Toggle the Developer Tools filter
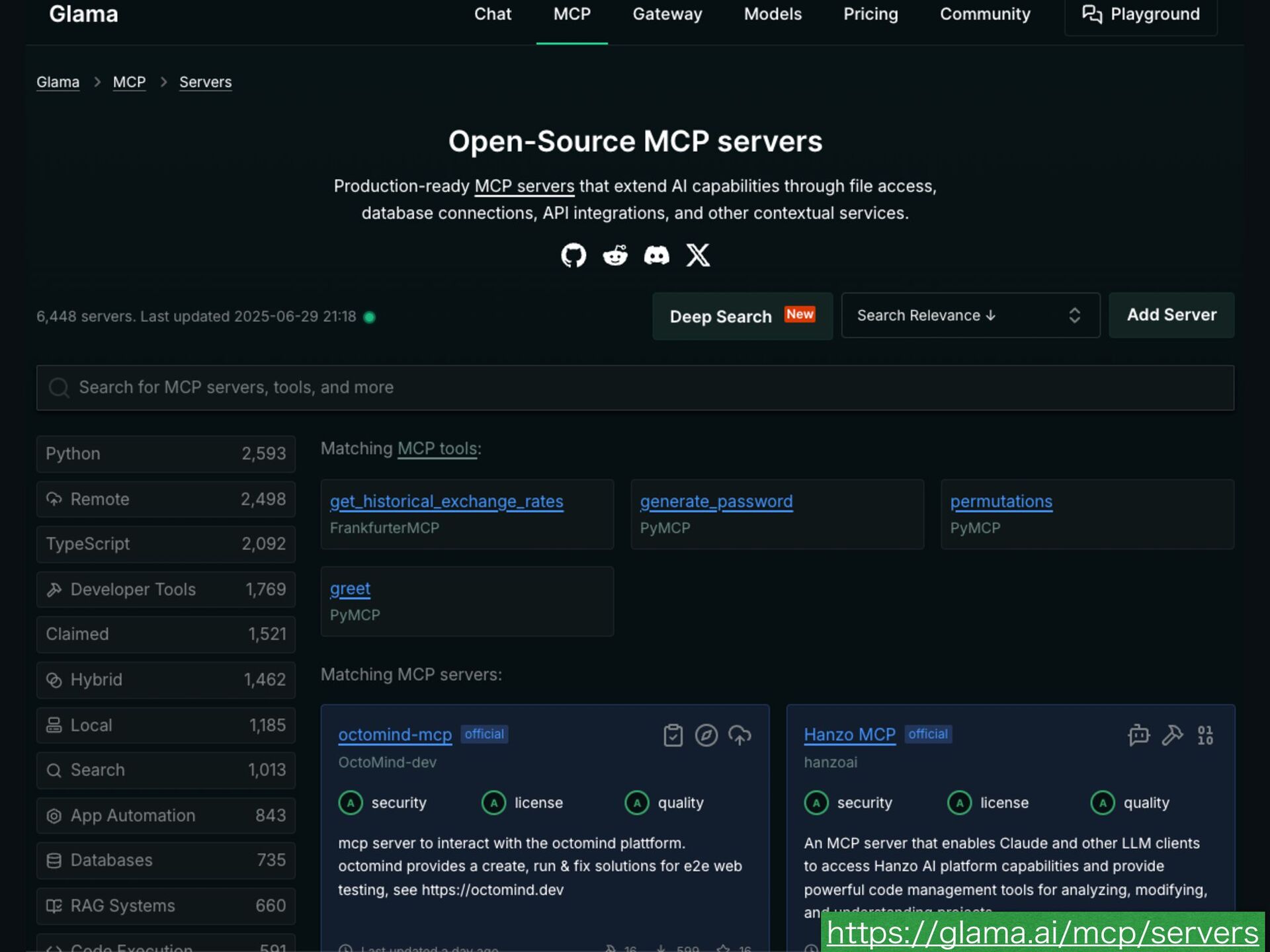This screenshot has width=1270, height=952. pyautogui.click(x=166, y=590)
